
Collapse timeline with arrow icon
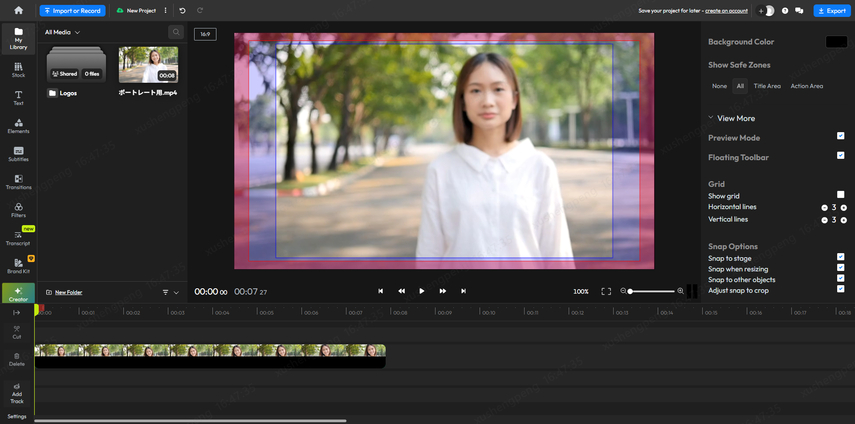coord(16,312)
